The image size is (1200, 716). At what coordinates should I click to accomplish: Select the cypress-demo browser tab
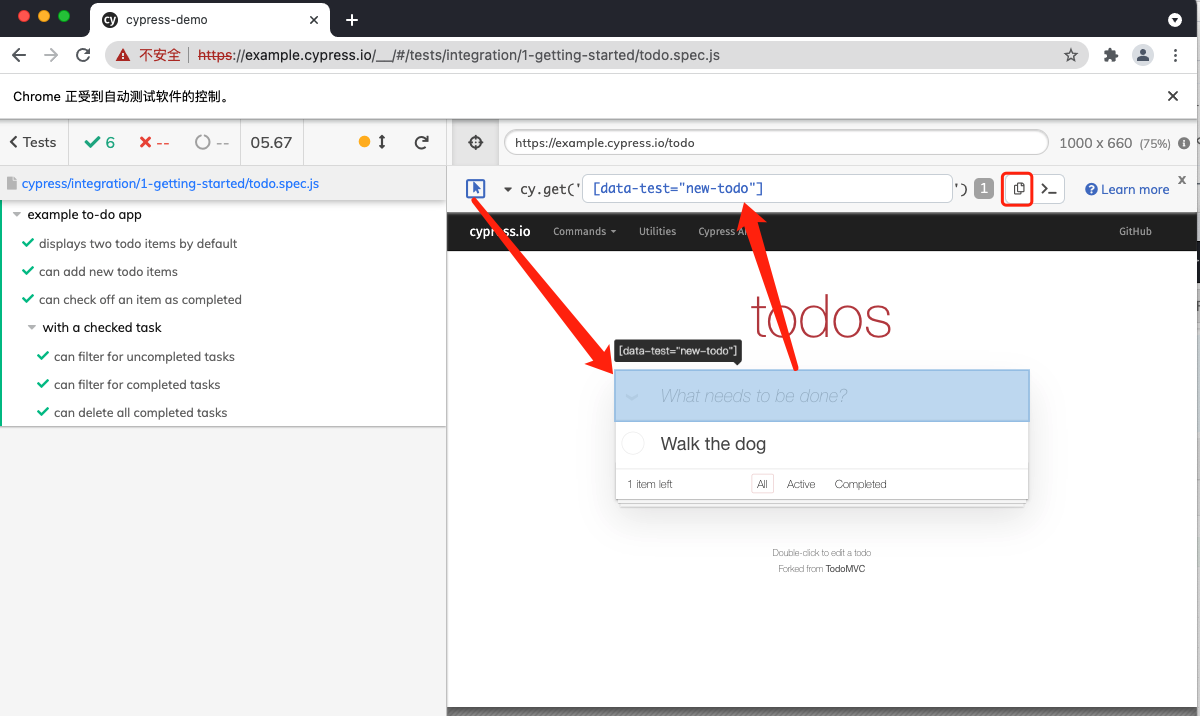coord(208,20)
